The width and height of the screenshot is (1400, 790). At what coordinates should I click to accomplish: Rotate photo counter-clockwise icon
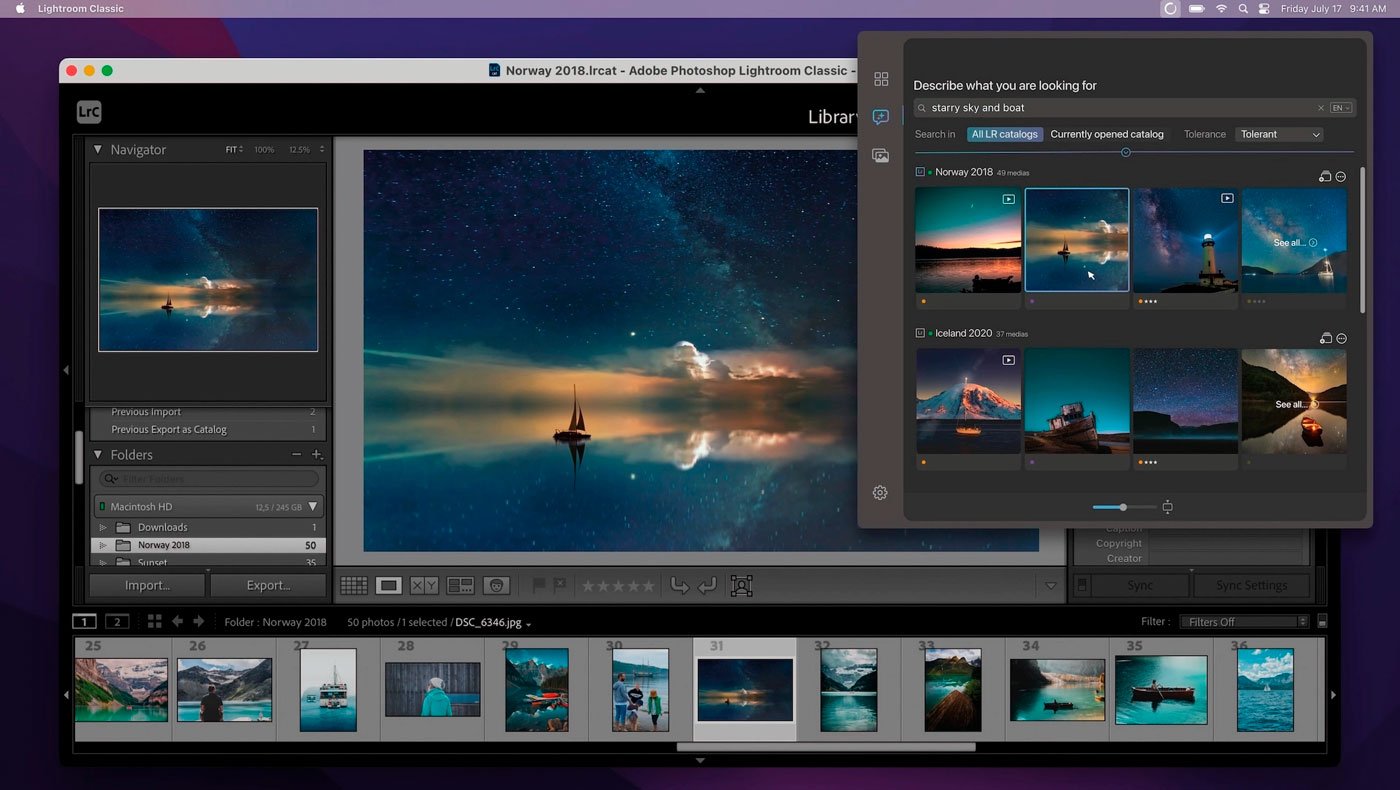[x=680, y=586]
